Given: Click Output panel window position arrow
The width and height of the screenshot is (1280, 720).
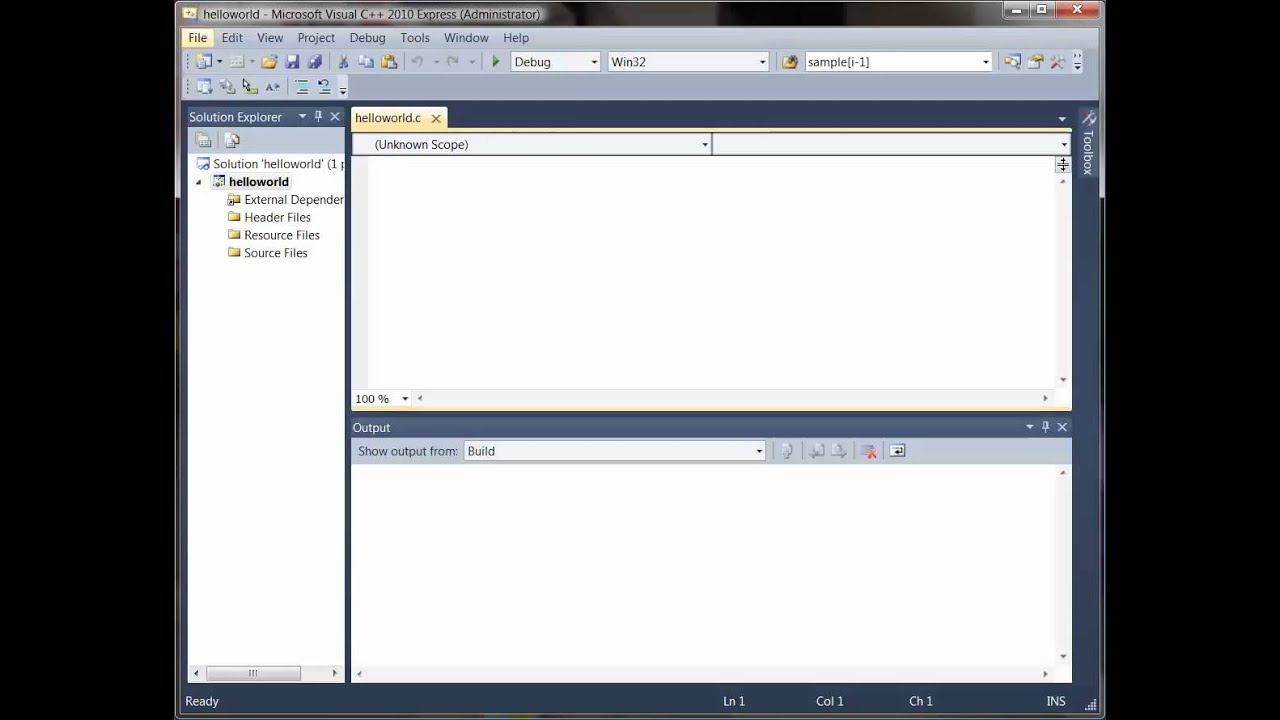Looking at the screenshot, I should click(x=1030, y=427).
